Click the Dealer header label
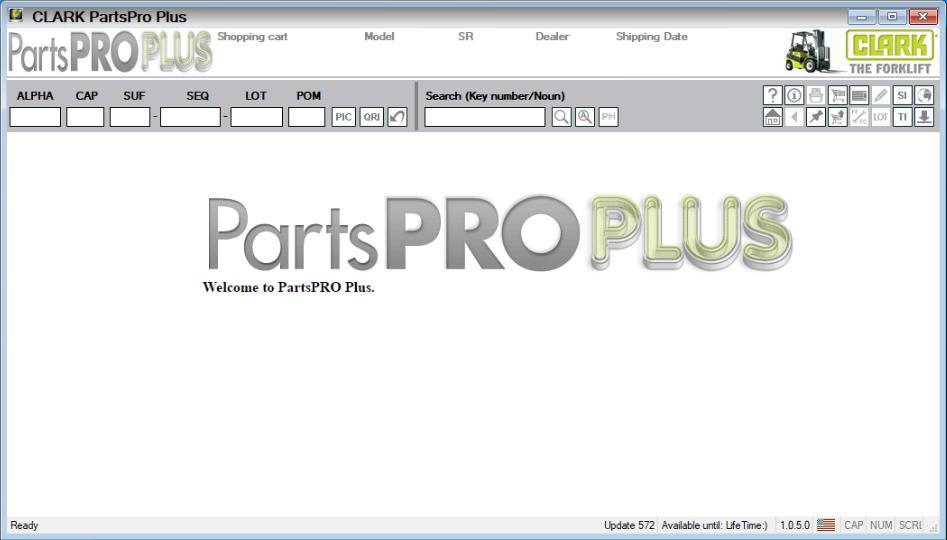This screenshot has height=540, width=947. point(552,36)
